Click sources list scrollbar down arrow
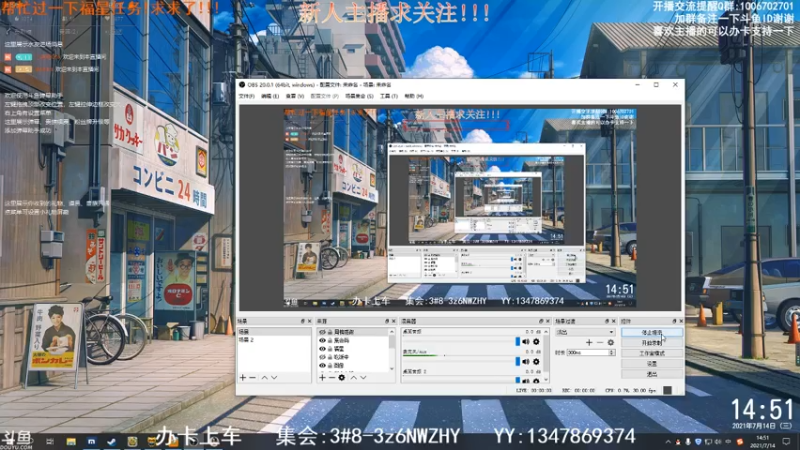Viewport: 800px width, 450px height. (392, 368)
